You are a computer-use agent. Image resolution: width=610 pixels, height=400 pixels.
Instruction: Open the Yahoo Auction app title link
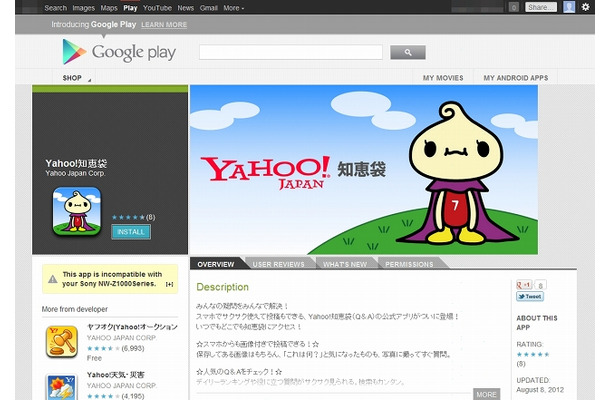132,327
